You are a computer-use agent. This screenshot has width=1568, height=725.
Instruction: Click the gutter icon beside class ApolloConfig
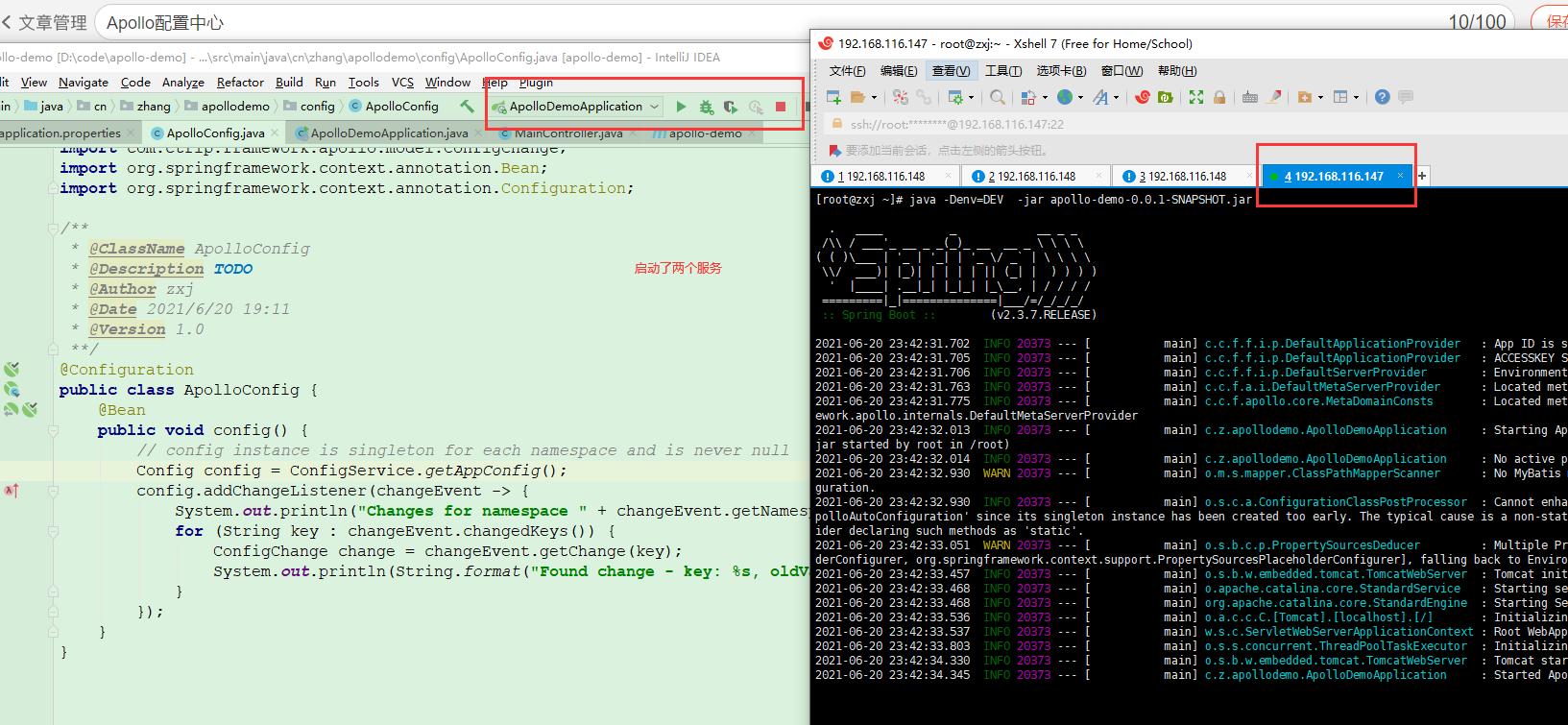tap(12, 389)
